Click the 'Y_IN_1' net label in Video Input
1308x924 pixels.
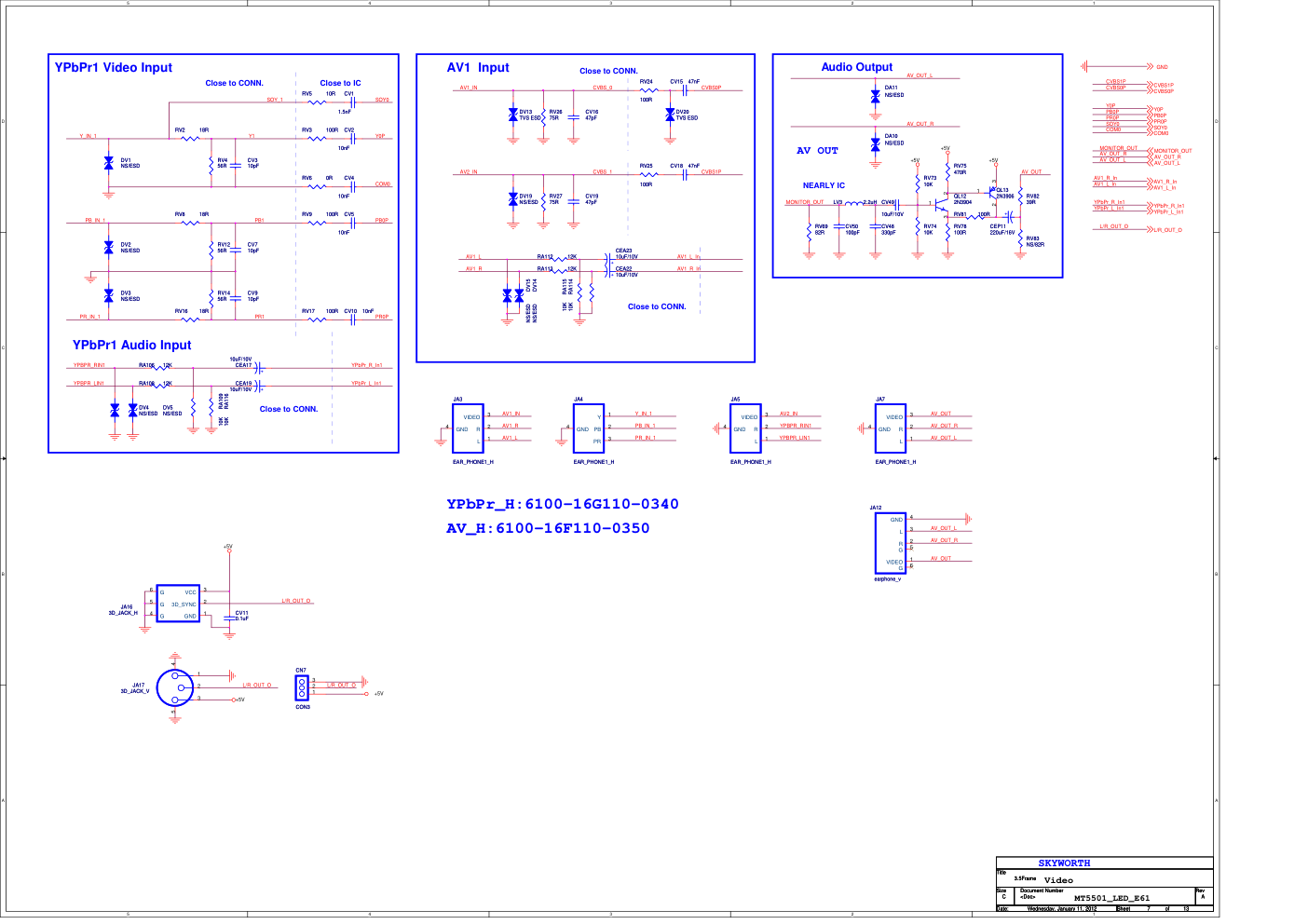[89, 136]
